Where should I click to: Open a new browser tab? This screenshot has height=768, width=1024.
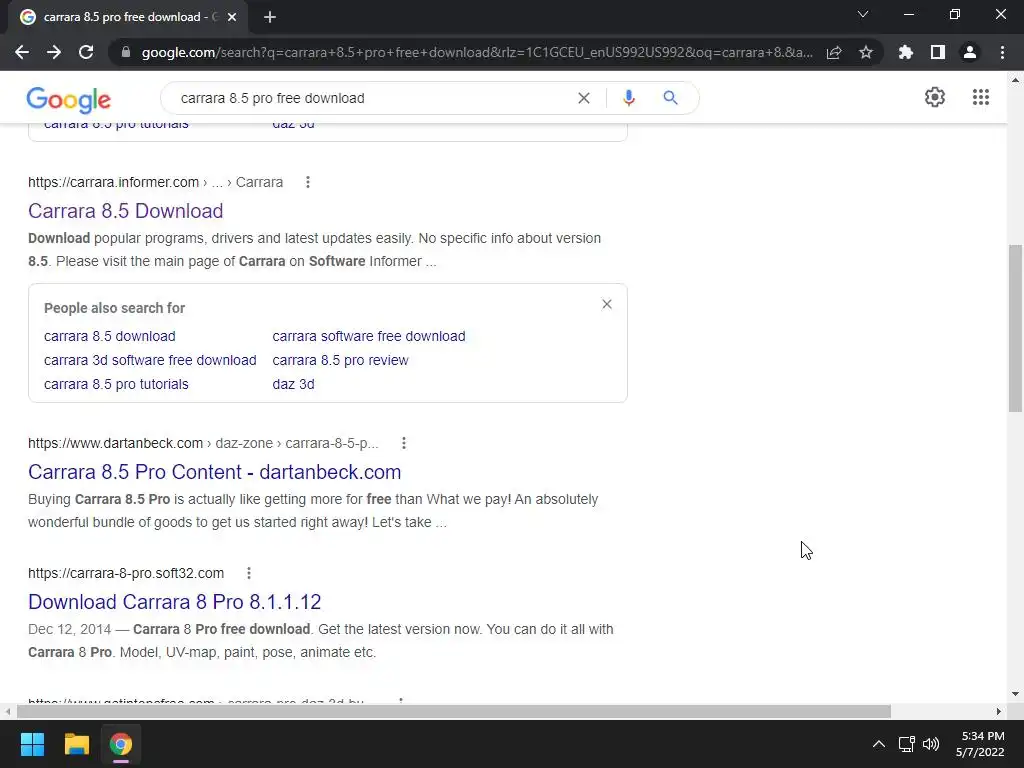coord(270,17)
